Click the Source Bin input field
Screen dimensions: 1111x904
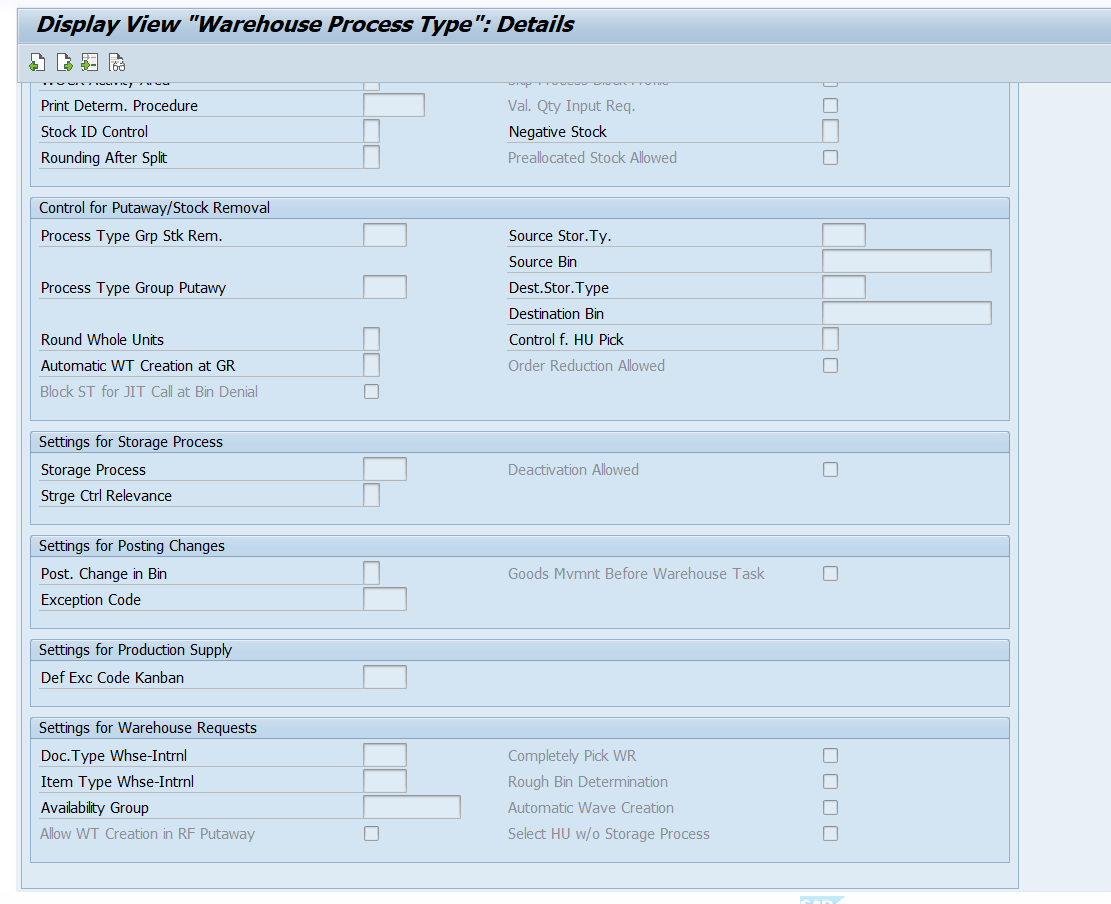point(906,261)
